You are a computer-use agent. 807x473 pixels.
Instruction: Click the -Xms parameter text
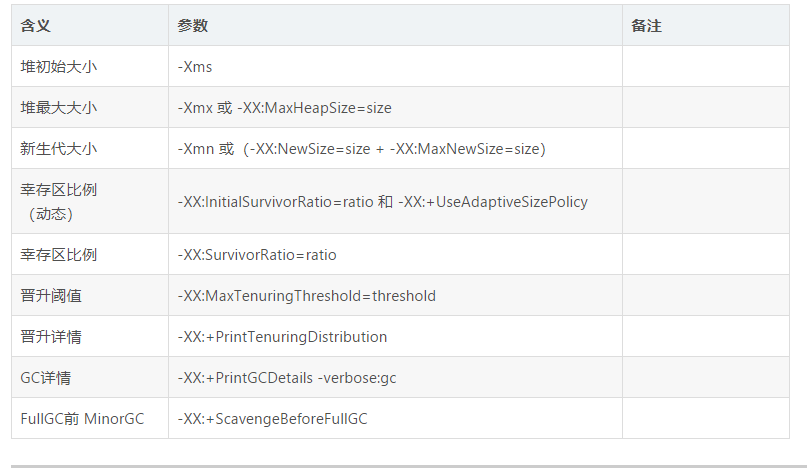coord(195,67)
